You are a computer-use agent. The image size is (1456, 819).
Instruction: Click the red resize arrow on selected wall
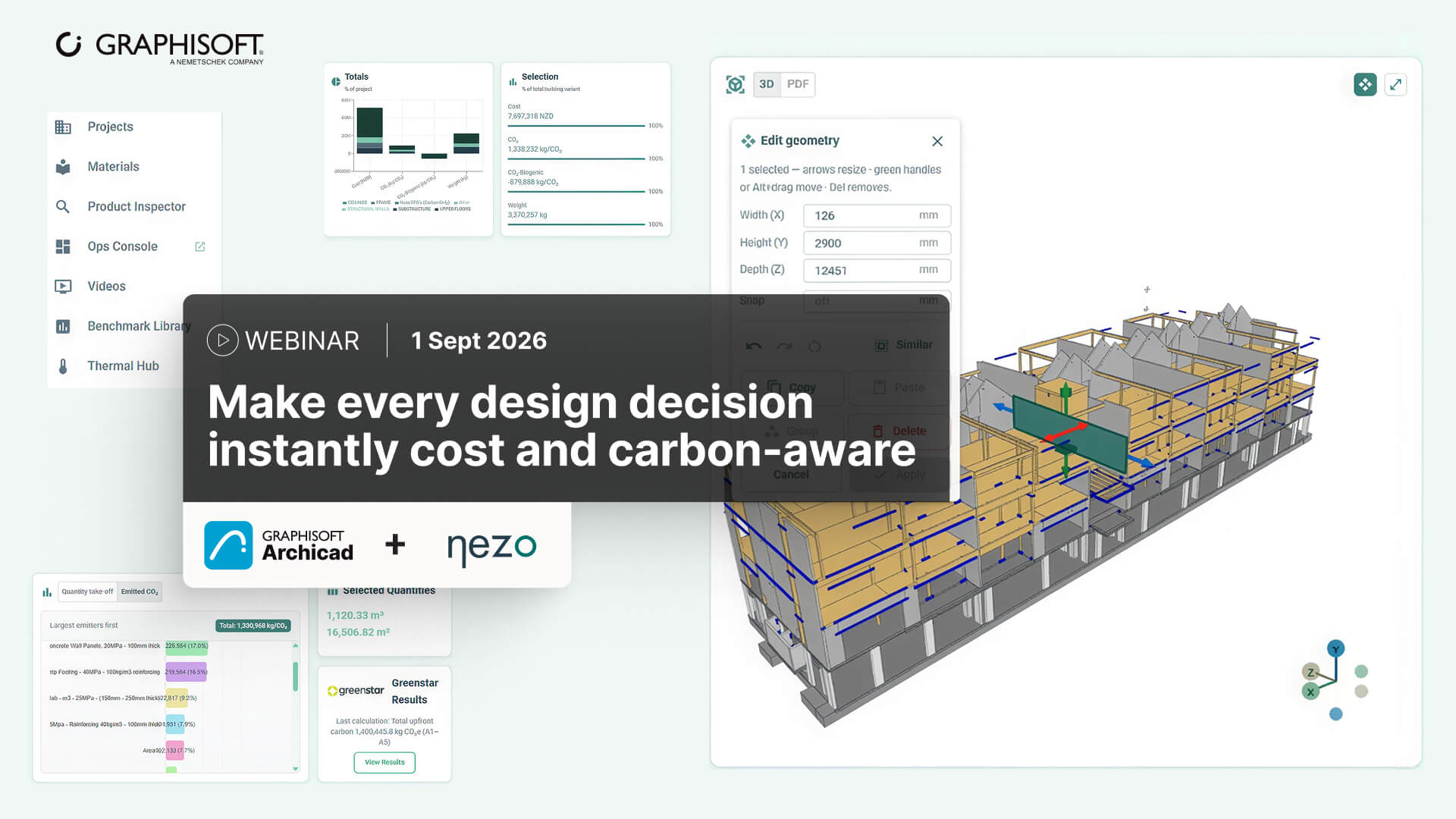(x=1068, y=432)
